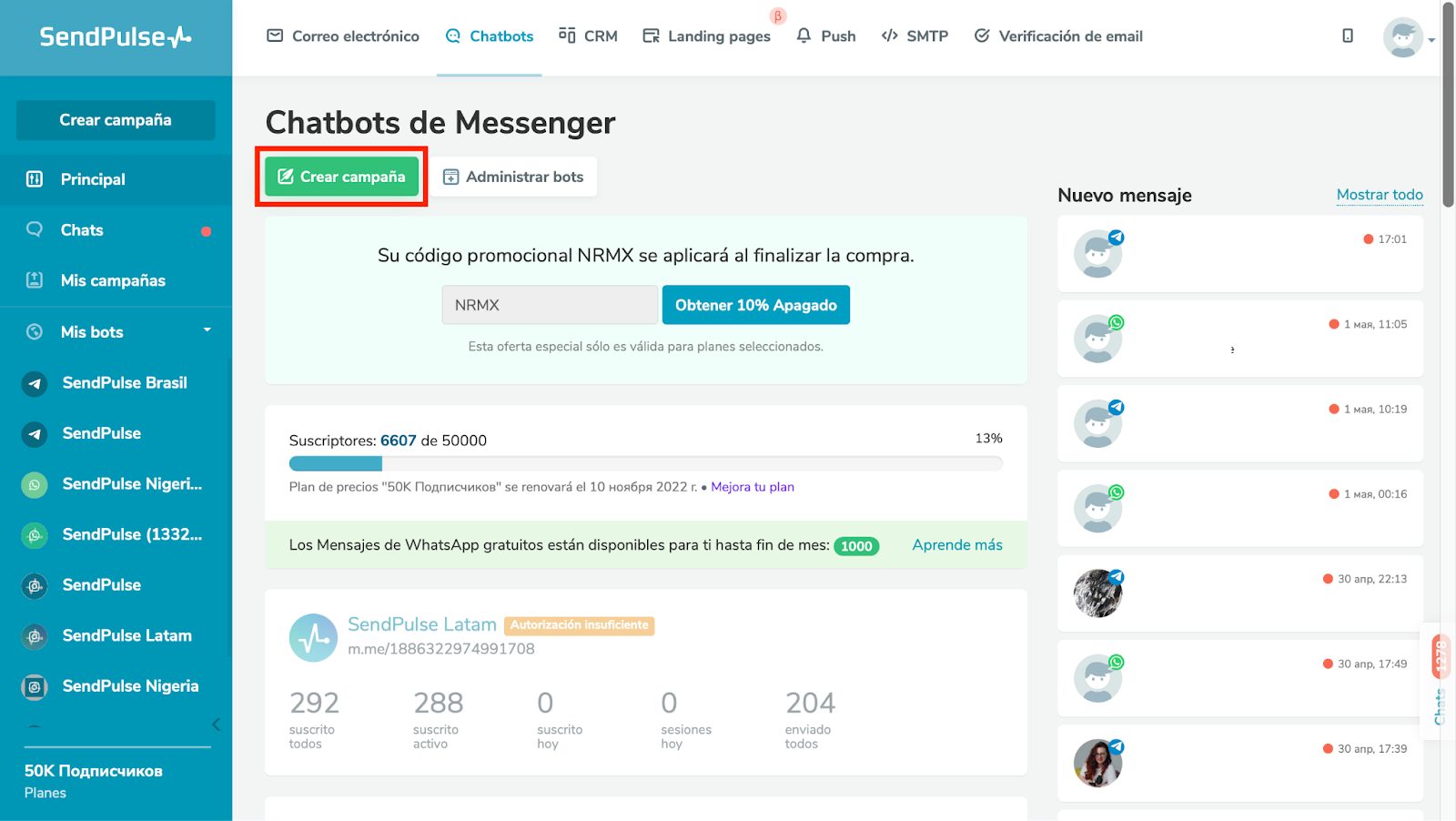Click the subscribers progress bar
Viewport: 1456px width, 821px height.
click(x=645, y=463)
